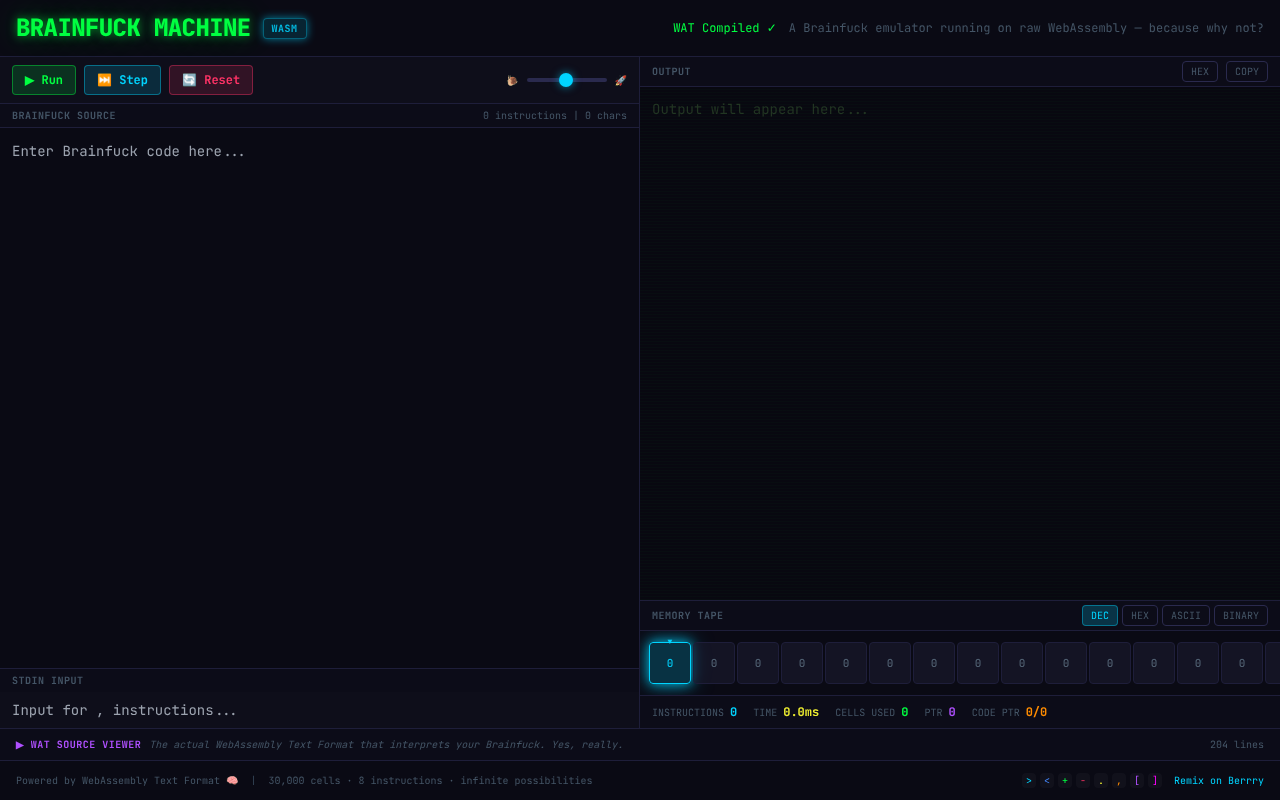Click the PTR value stat
The height and width of the screenshot is (800, 1280).
coord(940,713)
